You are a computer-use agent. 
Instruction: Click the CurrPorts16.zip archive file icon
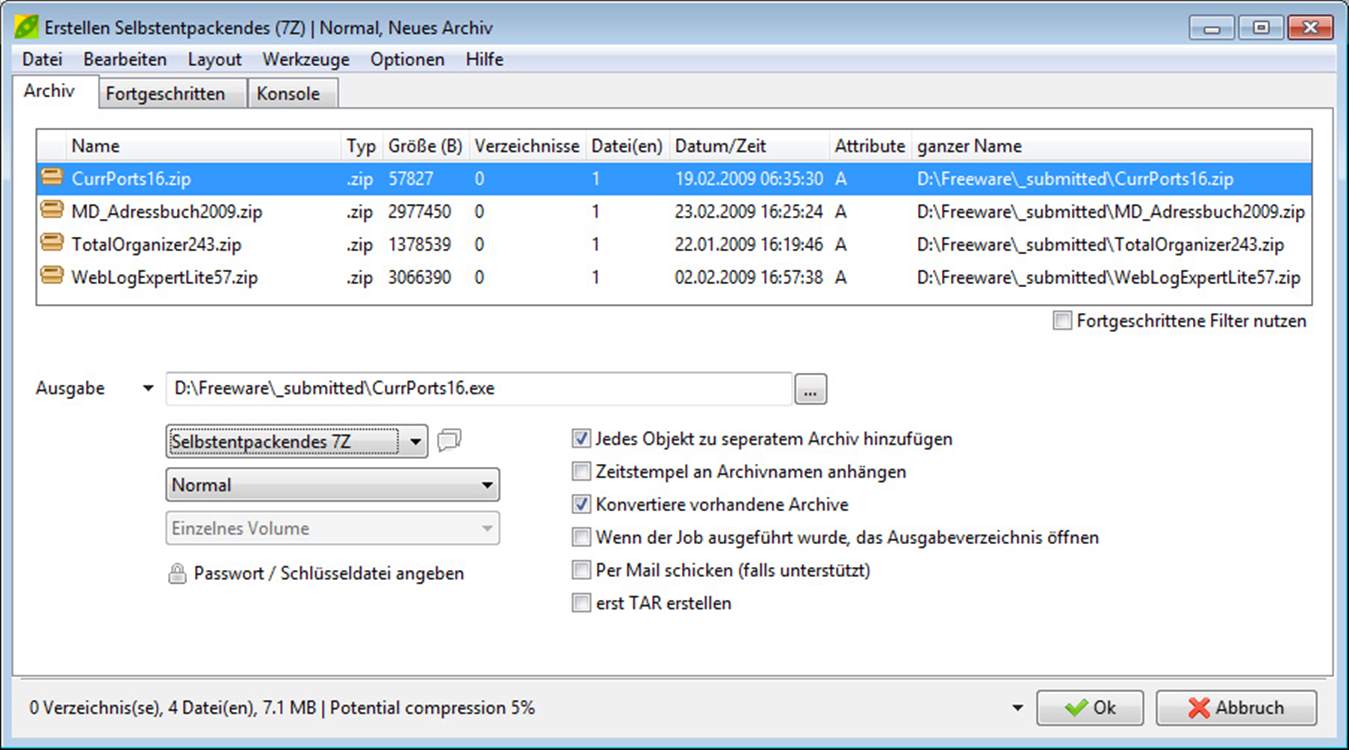(51, 178)
